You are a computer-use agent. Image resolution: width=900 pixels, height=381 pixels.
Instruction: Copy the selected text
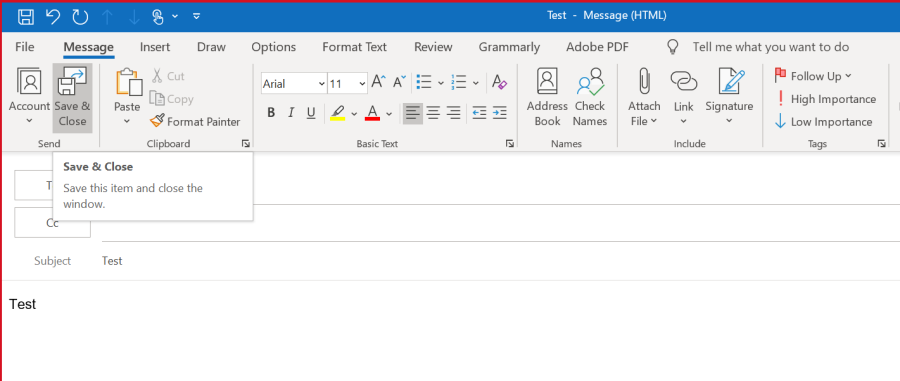coord(172,99)
